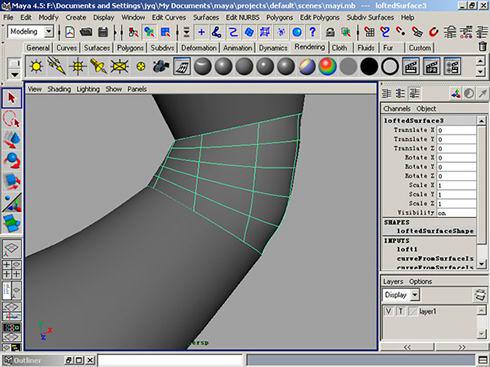Open selection mask arrow menu
The height and width of the screenshot is (367, 490).
[x=187, y=32]
